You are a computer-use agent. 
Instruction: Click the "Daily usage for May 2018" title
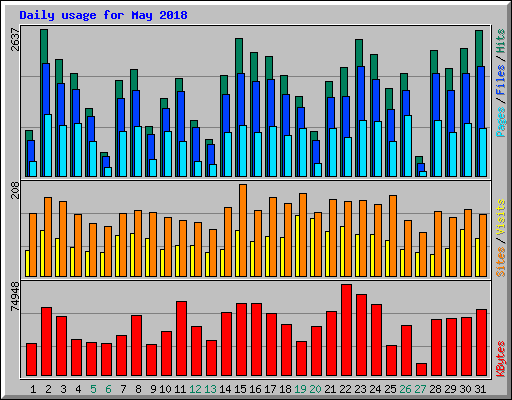[x=103, y=15]
